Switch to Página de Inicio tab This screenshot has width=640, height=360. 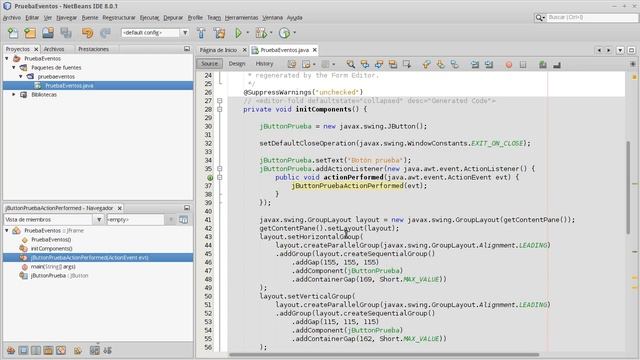[218, 50]
